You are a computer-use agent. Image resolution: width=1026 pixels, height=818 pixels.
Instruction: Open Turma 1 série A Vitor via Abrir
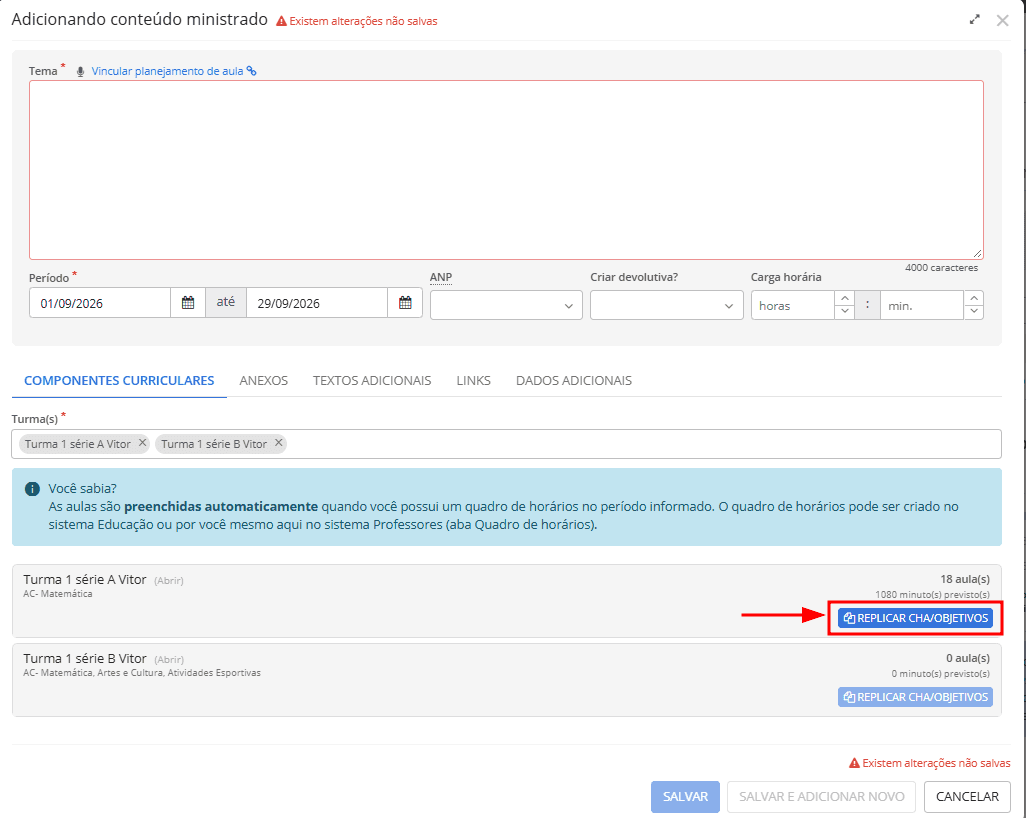(x=169, y=580)
